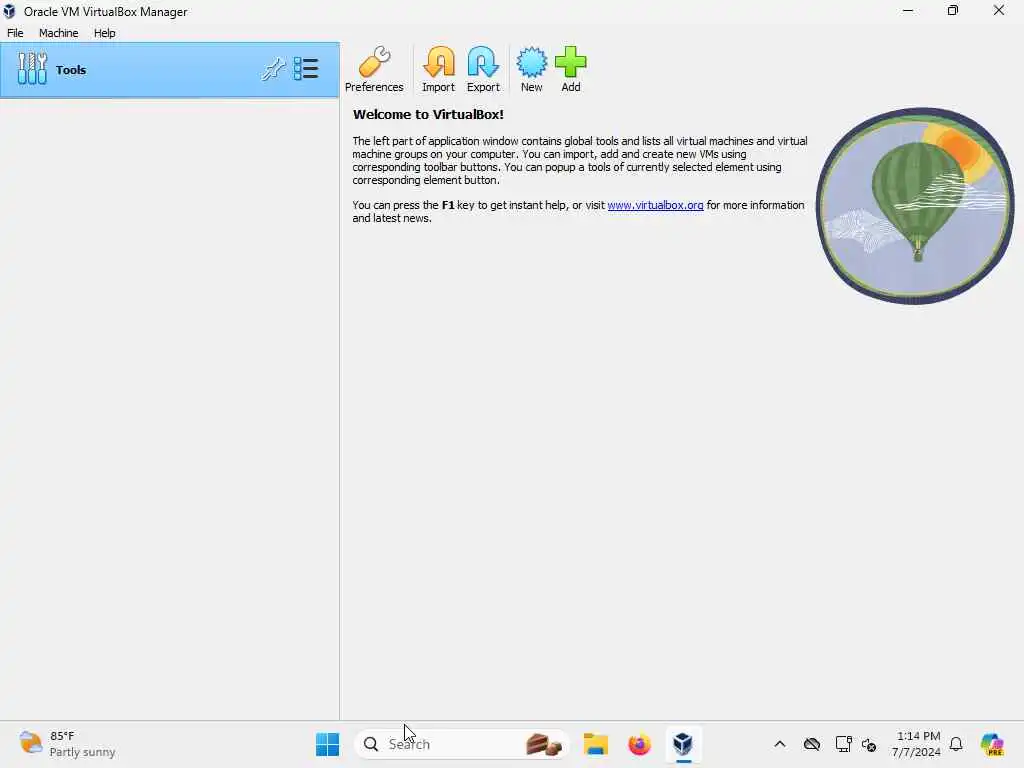Restore down the VirtualBox Manager window
The width and height of the screenshot is (1024, 768).
tap(953, 11)
